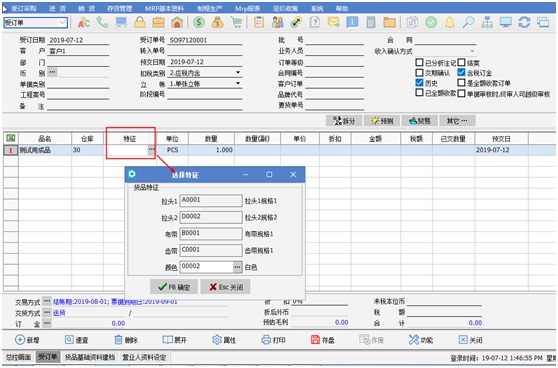This screenshot has height=368, width=558.
Task: Click the 拉头1 input field
Action: point(211,200)
